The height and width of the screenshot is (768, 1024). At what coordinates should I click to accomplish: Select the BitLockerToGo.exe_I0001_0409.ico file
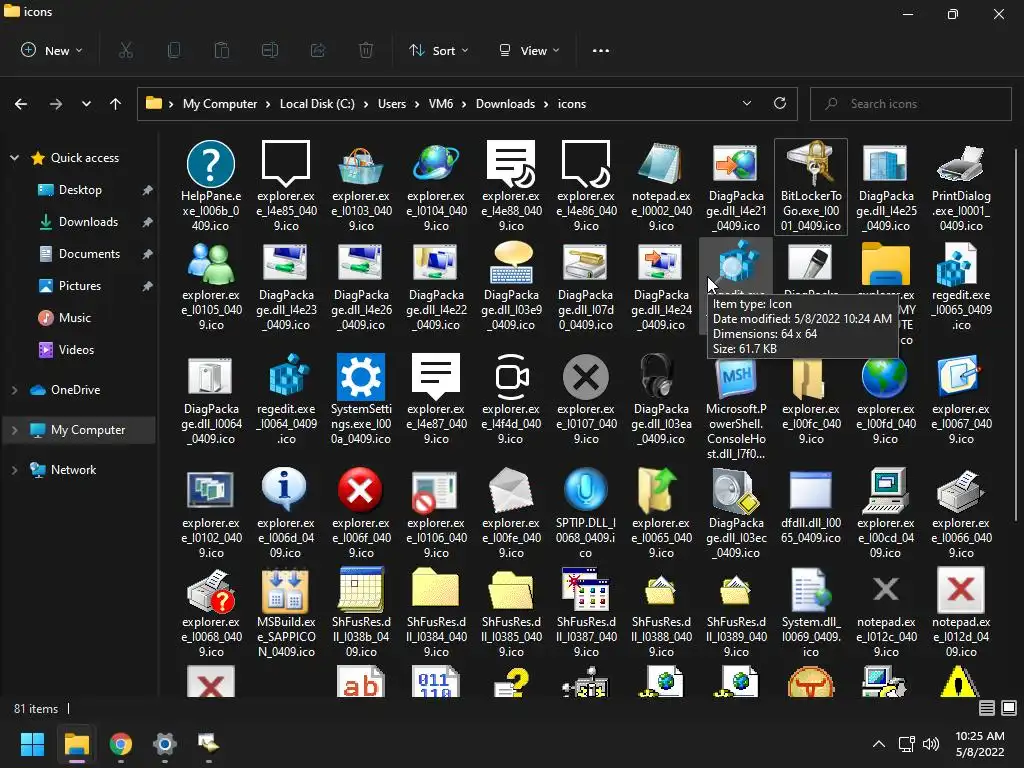[x=811, y=186]
